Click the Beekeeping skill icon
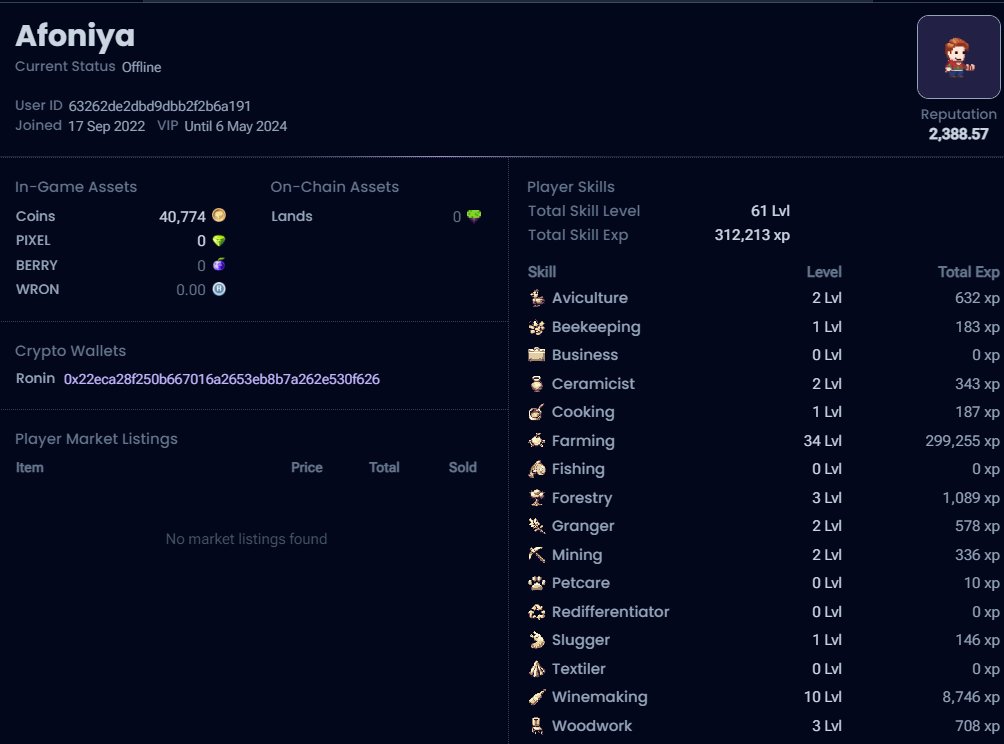The image size is (1004, 744). pyautogui.click(x=537, y=327)
